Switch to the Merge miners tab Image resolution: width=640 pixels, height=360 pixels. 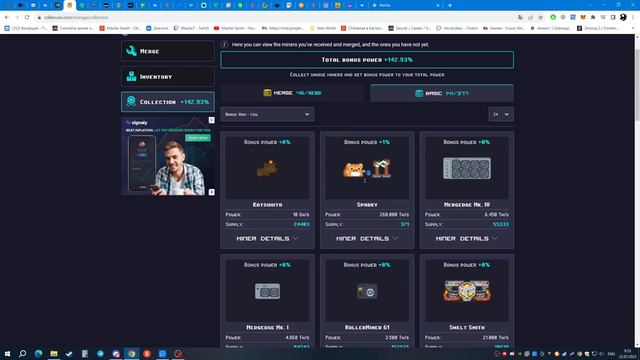click(x=292, y=93)
